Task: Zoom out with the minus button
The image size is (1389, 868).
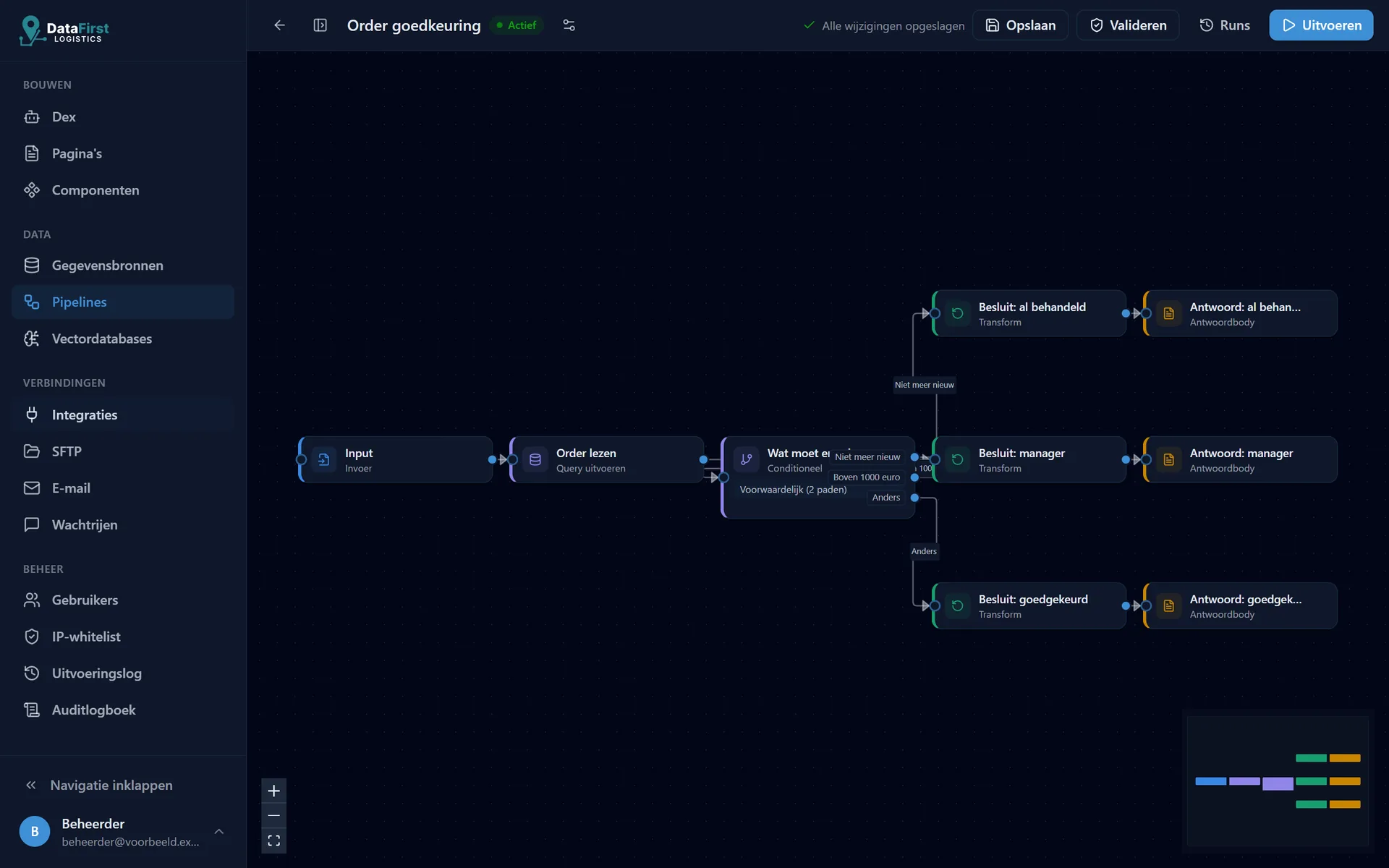Action: [273, 815]
